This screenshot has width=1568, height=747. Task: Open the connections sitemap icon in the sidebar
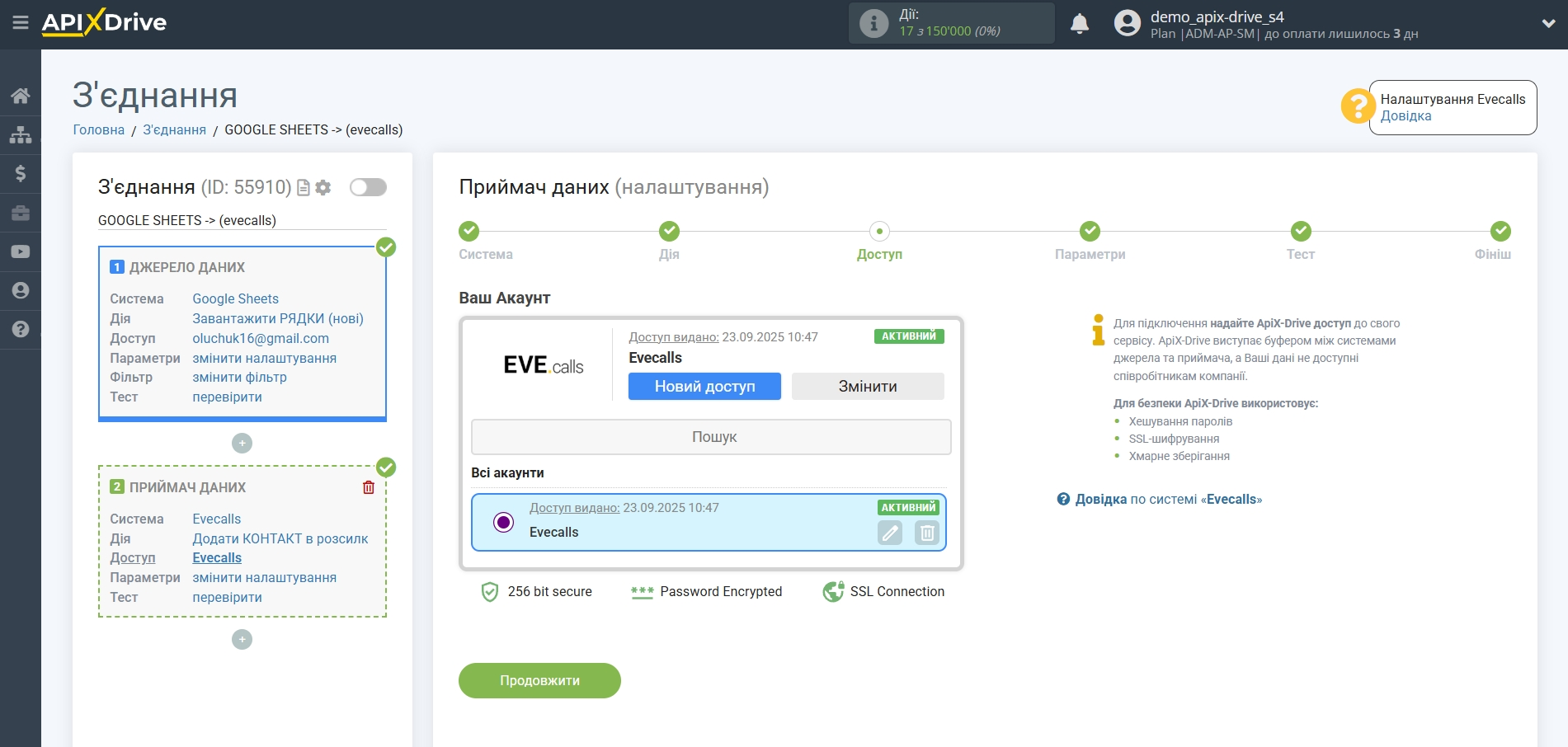(21, 134)
